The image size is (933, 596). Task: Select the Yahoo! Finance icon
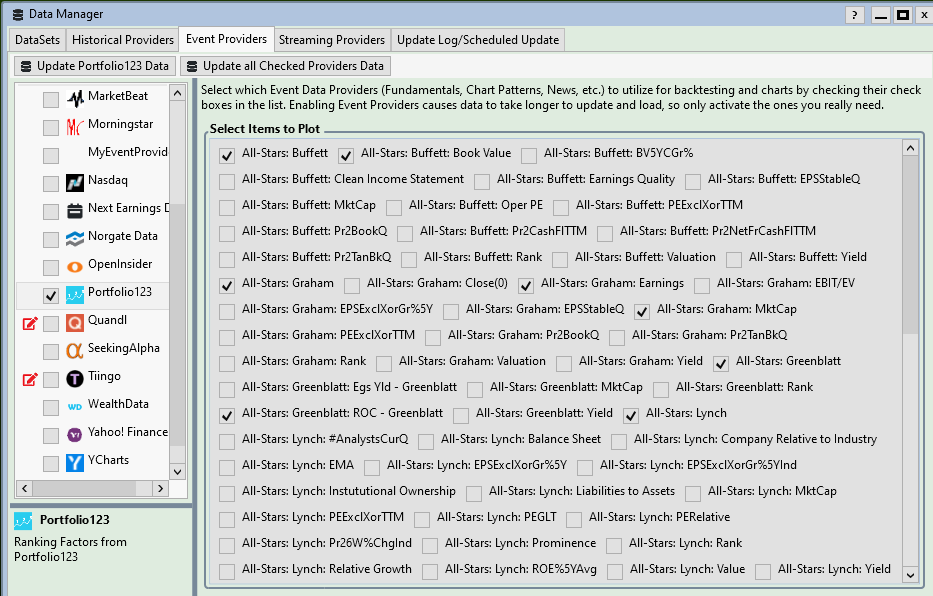click(75, 434)
